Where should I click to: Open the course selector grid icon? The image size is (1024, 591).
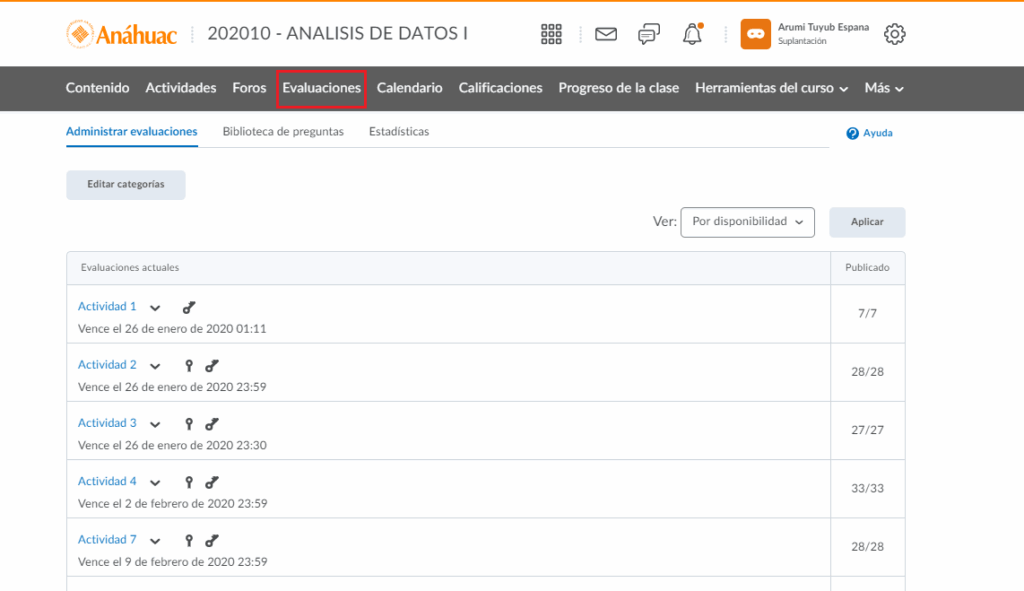pyautogui.click(x=551, y=34)
